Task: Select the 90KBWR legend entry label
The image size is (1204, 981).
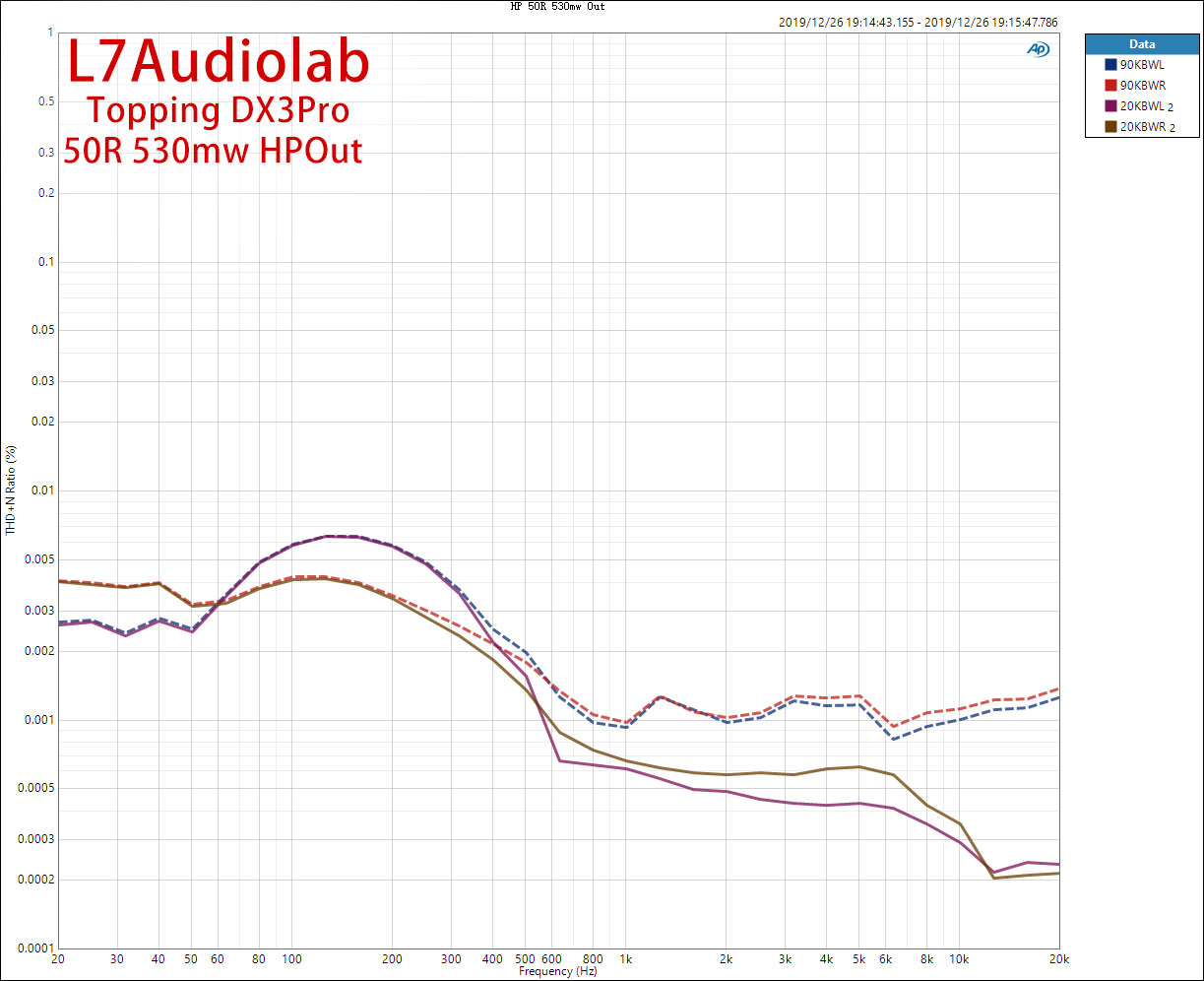Action: [x=1143, y=86]
